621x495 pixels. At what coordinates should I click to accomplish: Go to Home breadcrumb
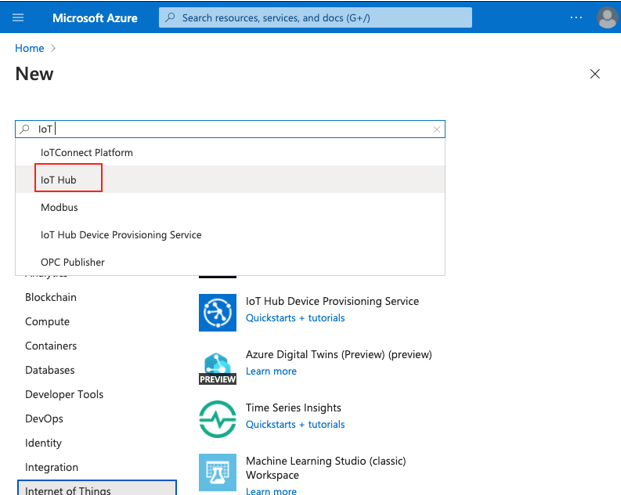[x=29, y=48]
